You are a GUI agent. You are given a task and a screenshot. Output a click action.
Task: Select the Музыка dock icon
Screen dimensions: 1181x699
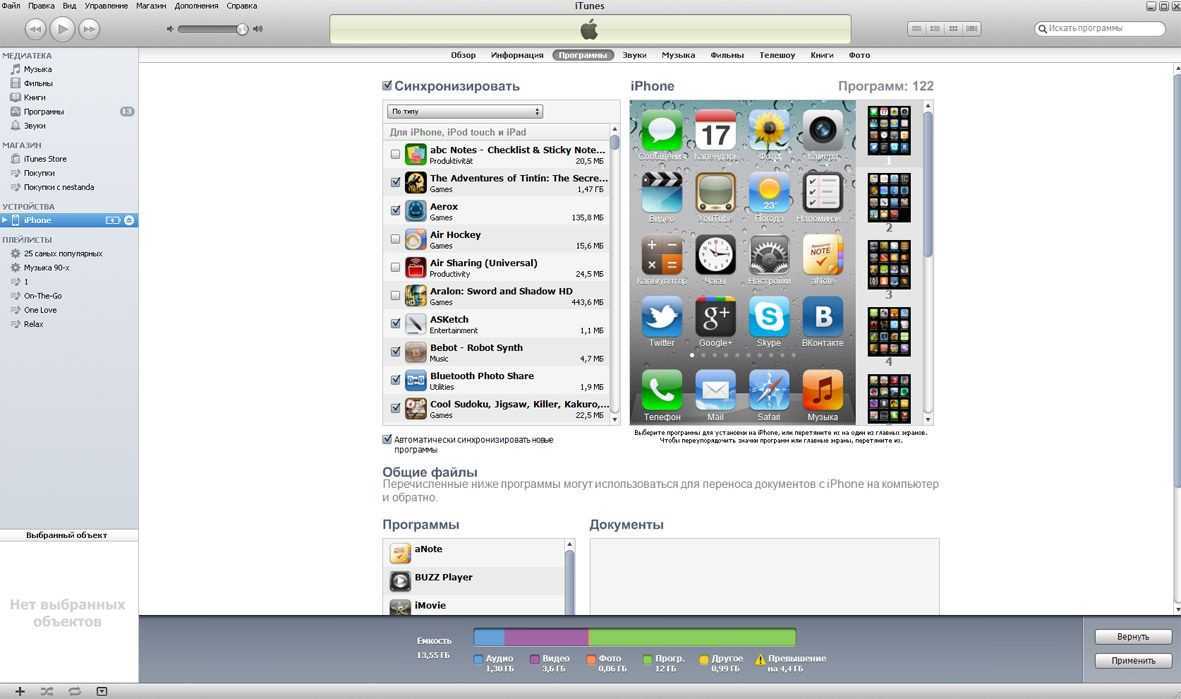pos(822,390)
